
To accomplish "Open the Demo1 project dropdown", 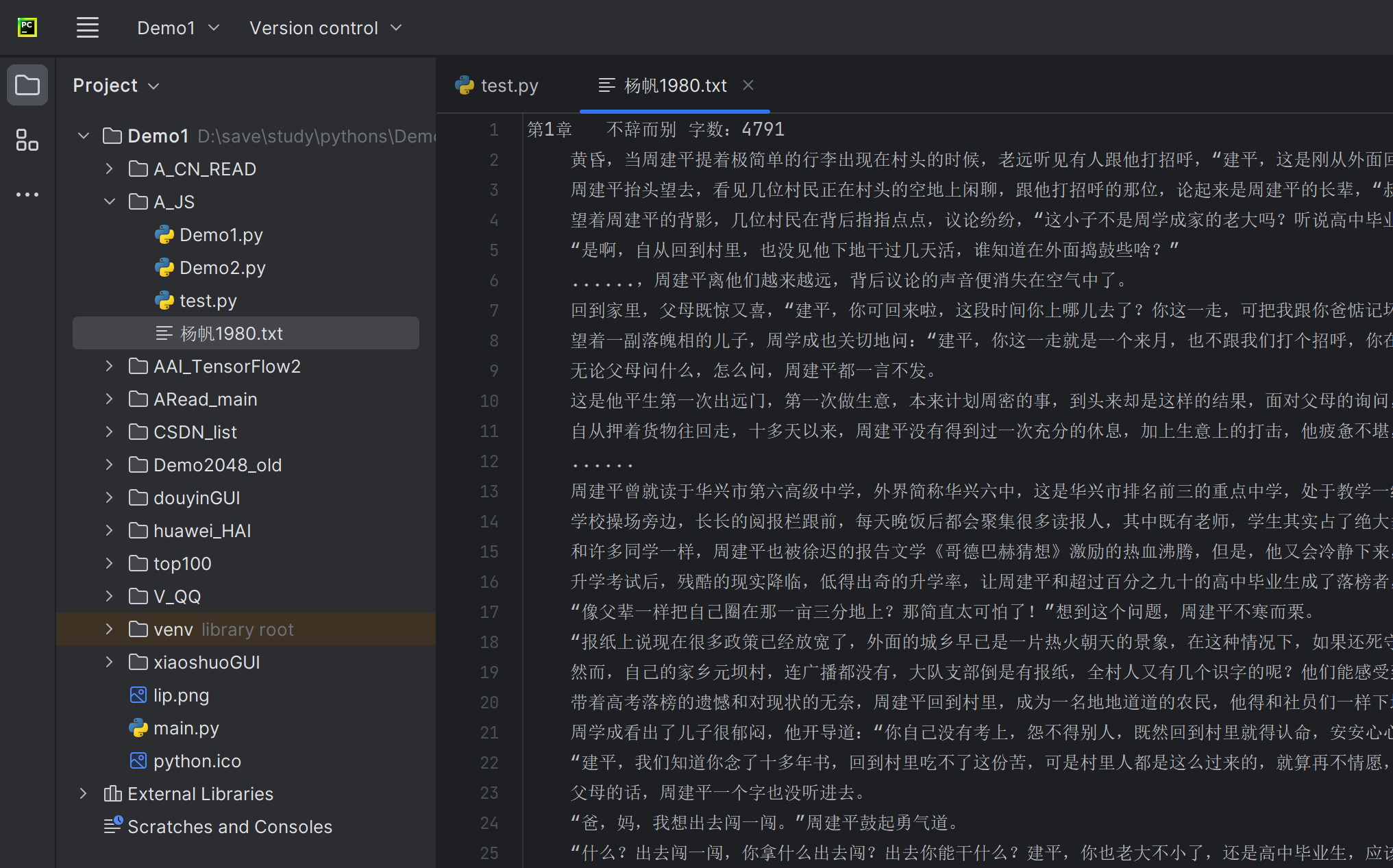I will point(178,28).
